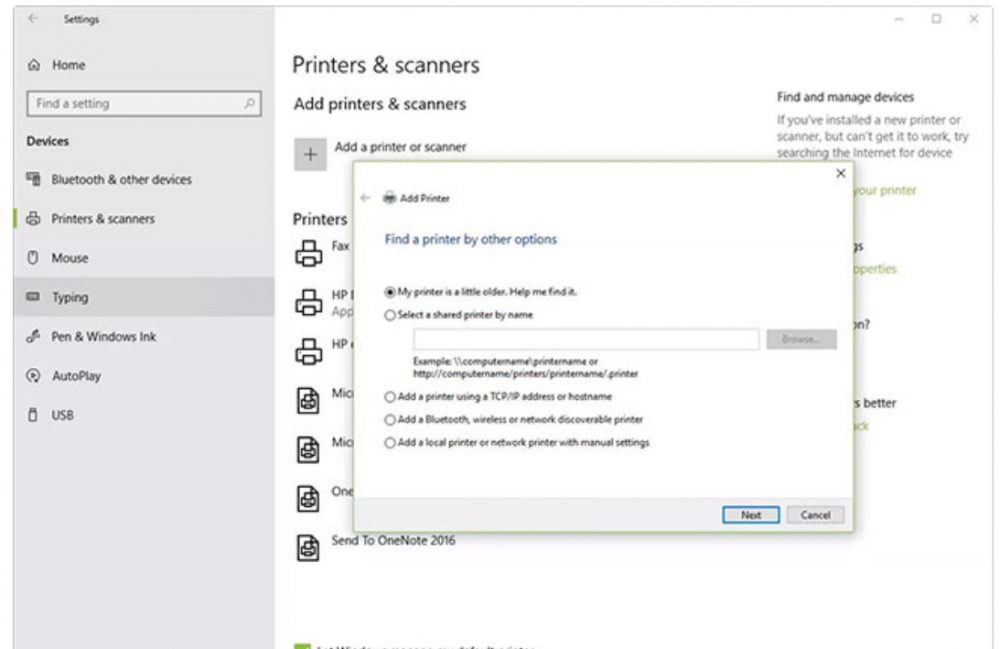Click the USB settings icon
This screenshot has width=1000, height=649.
click(x=31, y=414)
